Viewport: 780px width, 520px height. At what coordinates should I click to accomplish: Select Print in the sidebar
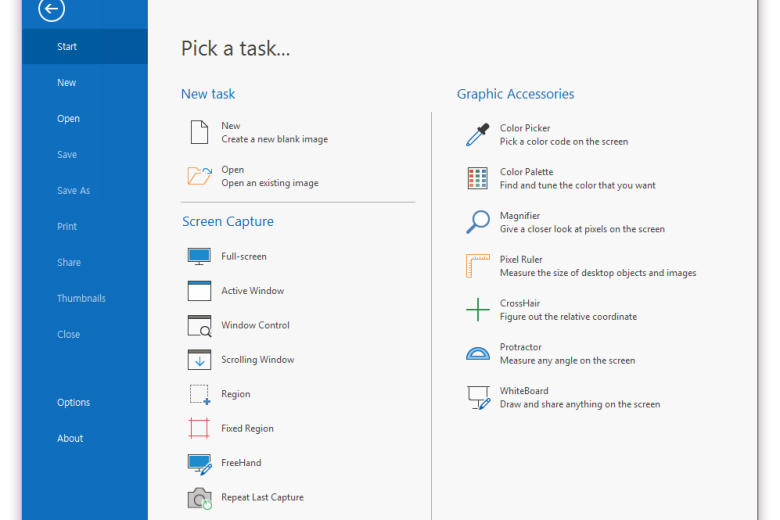pyautogui.click(x=67, y=226)
